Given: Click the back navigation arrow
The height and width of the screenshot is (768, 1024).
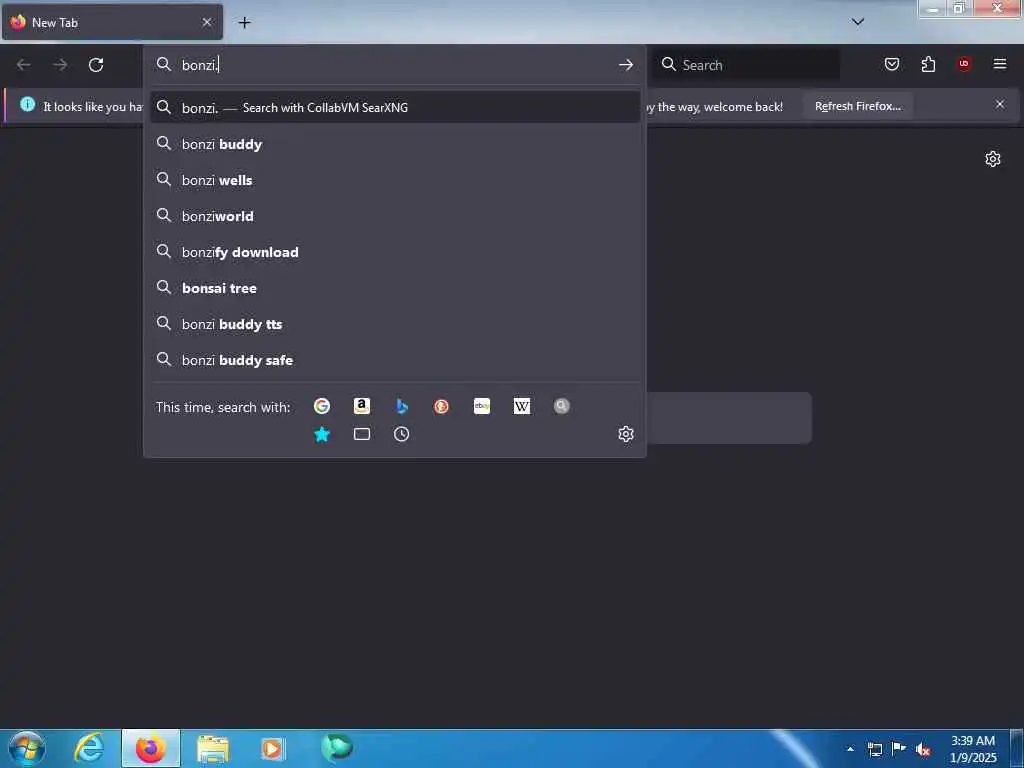Looking at the screenshot, I should pos(24,65).
